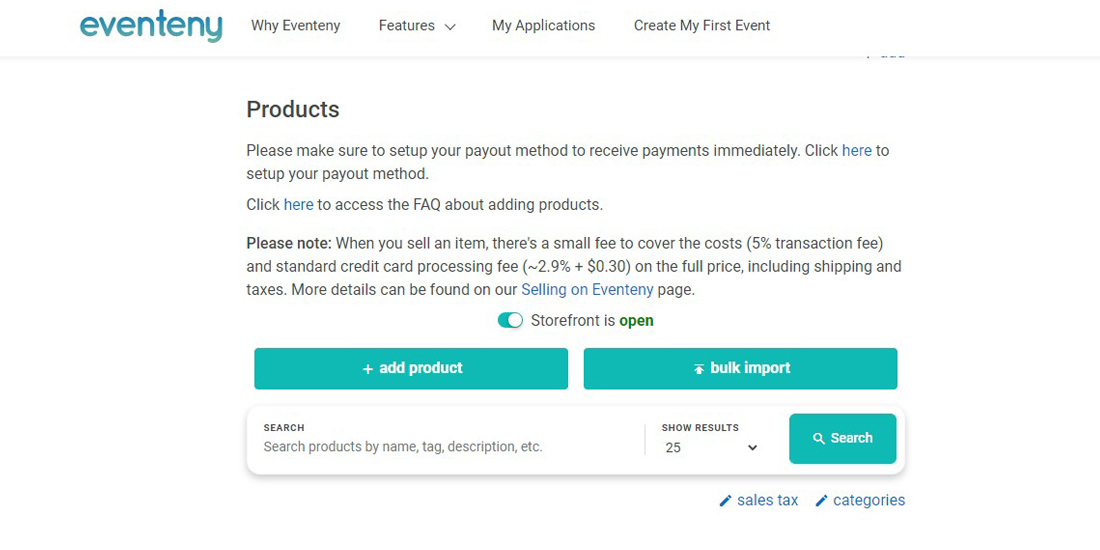Click the pencil icon beside sales tax
The width and height of the screenshot is (1100, 550).
pos(726,501)
